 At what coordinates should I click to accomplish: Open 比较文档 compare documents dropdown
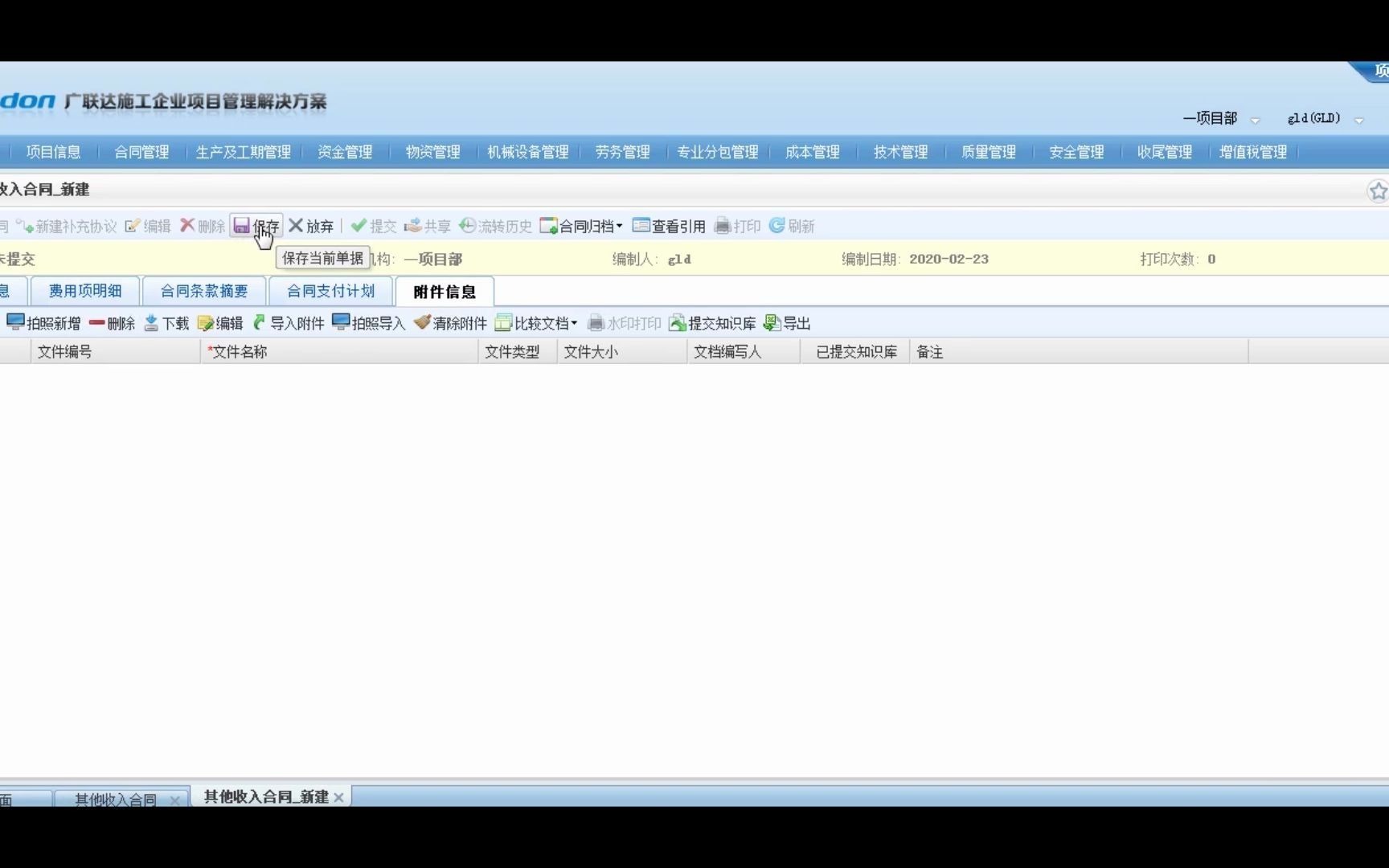[536, 323]
